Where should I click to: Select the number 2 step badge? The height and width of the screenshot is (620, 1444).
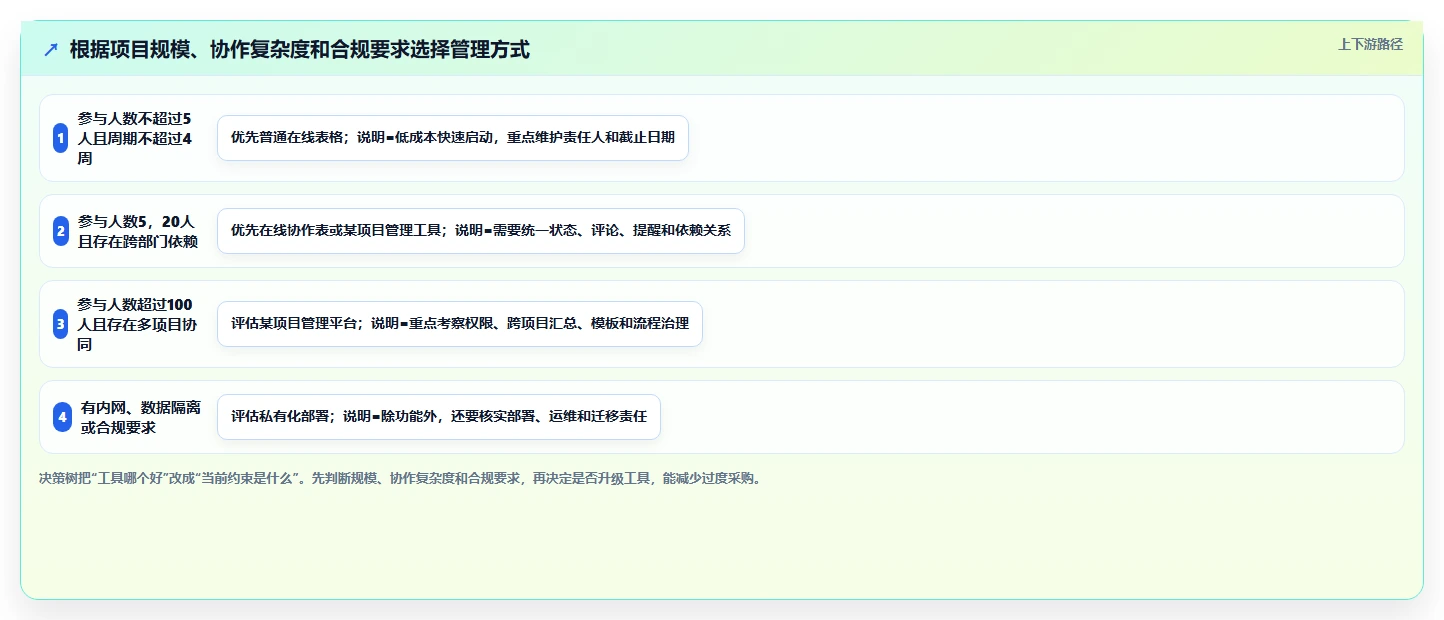point(61,231)
